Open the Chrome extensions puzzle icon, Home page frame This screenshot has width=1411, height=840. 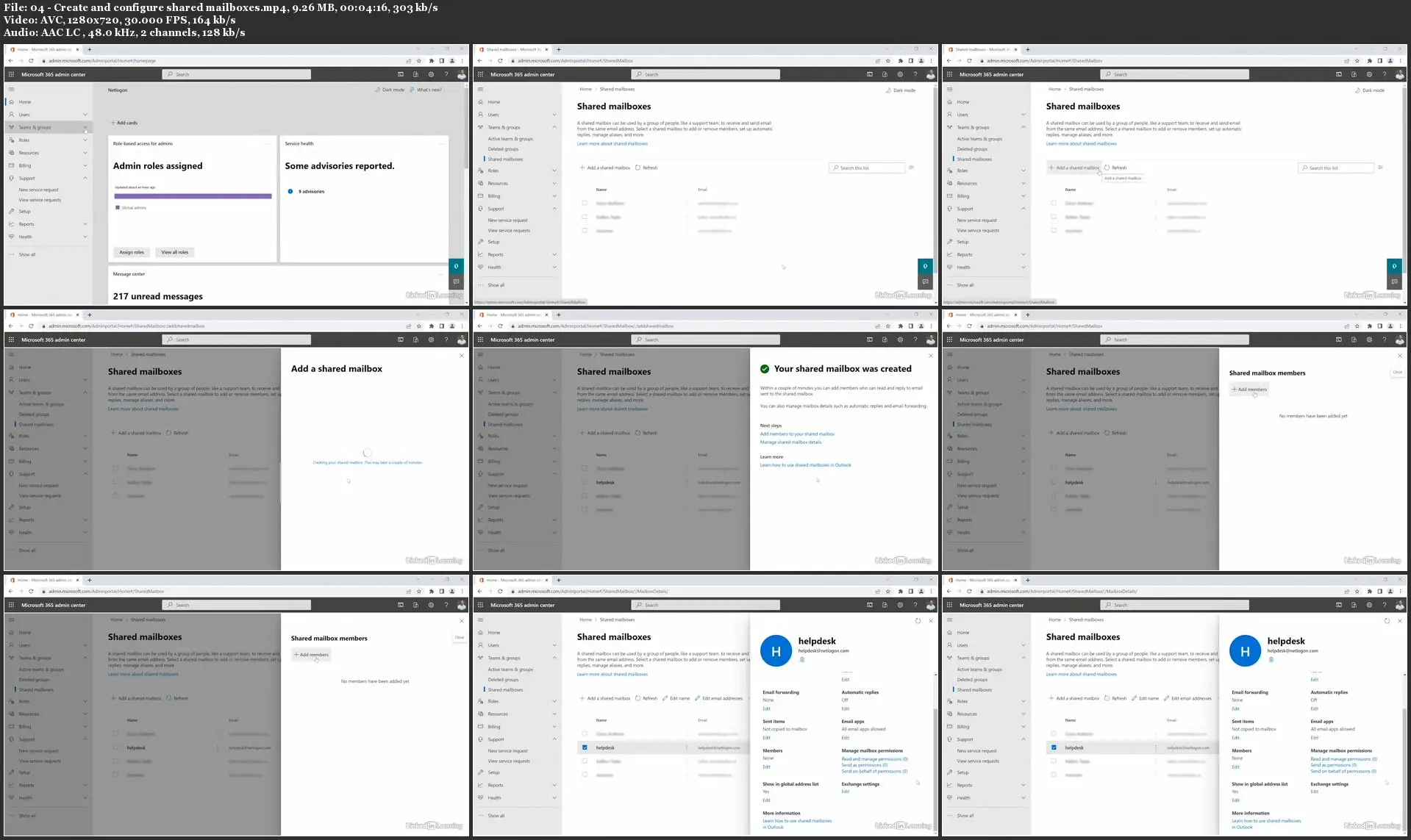tap(431, 61)
